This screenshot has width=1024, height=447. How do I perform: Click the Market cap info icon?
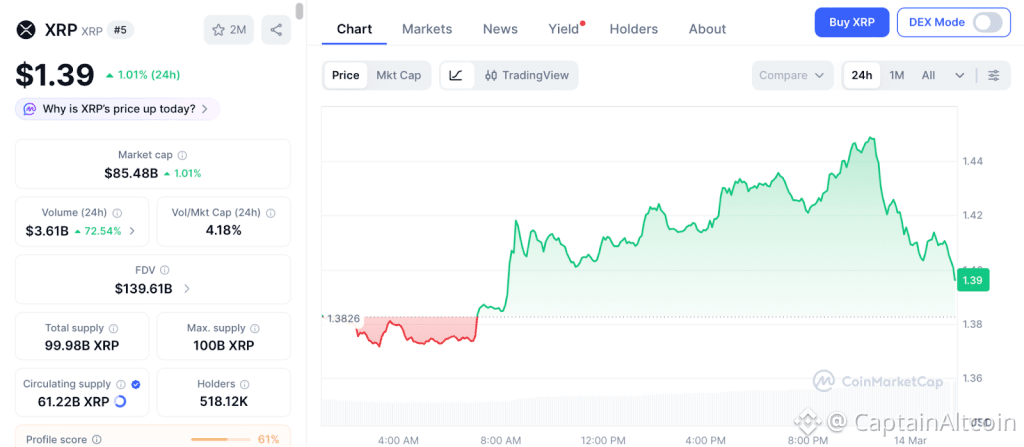click(x=182, y=155)
